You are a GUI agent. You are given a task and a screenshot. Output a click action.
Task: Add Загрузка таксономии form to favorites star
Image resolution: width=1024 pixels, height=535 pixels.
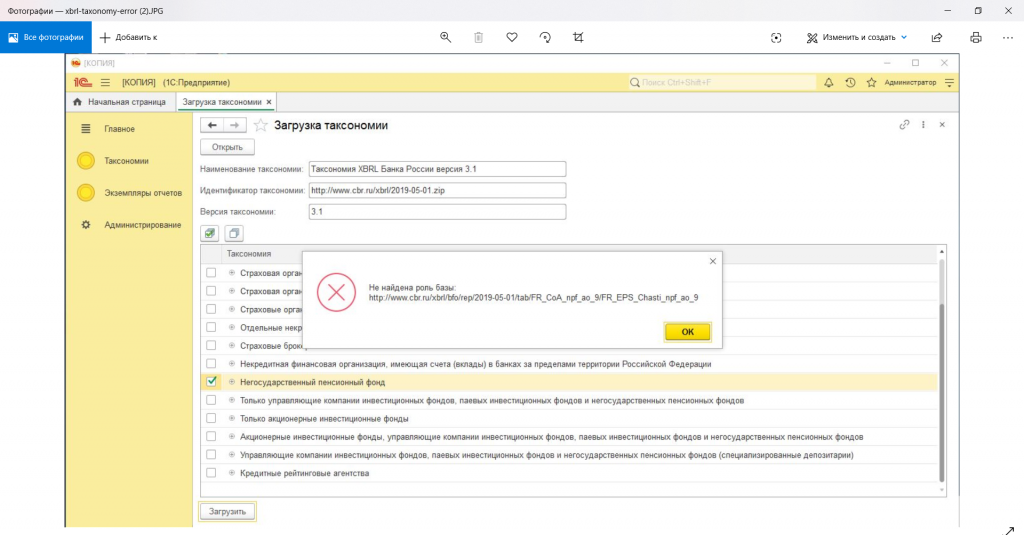(261, 125)
